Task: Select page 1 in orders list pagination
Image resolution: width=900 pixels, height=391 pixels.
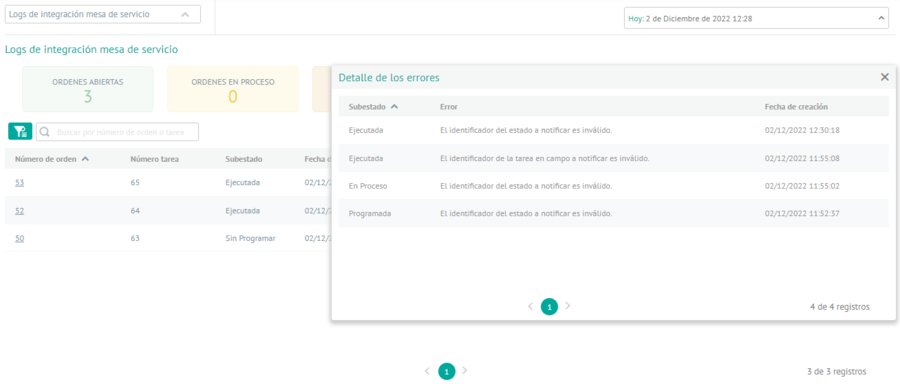Action: click(x=447, y=371)
